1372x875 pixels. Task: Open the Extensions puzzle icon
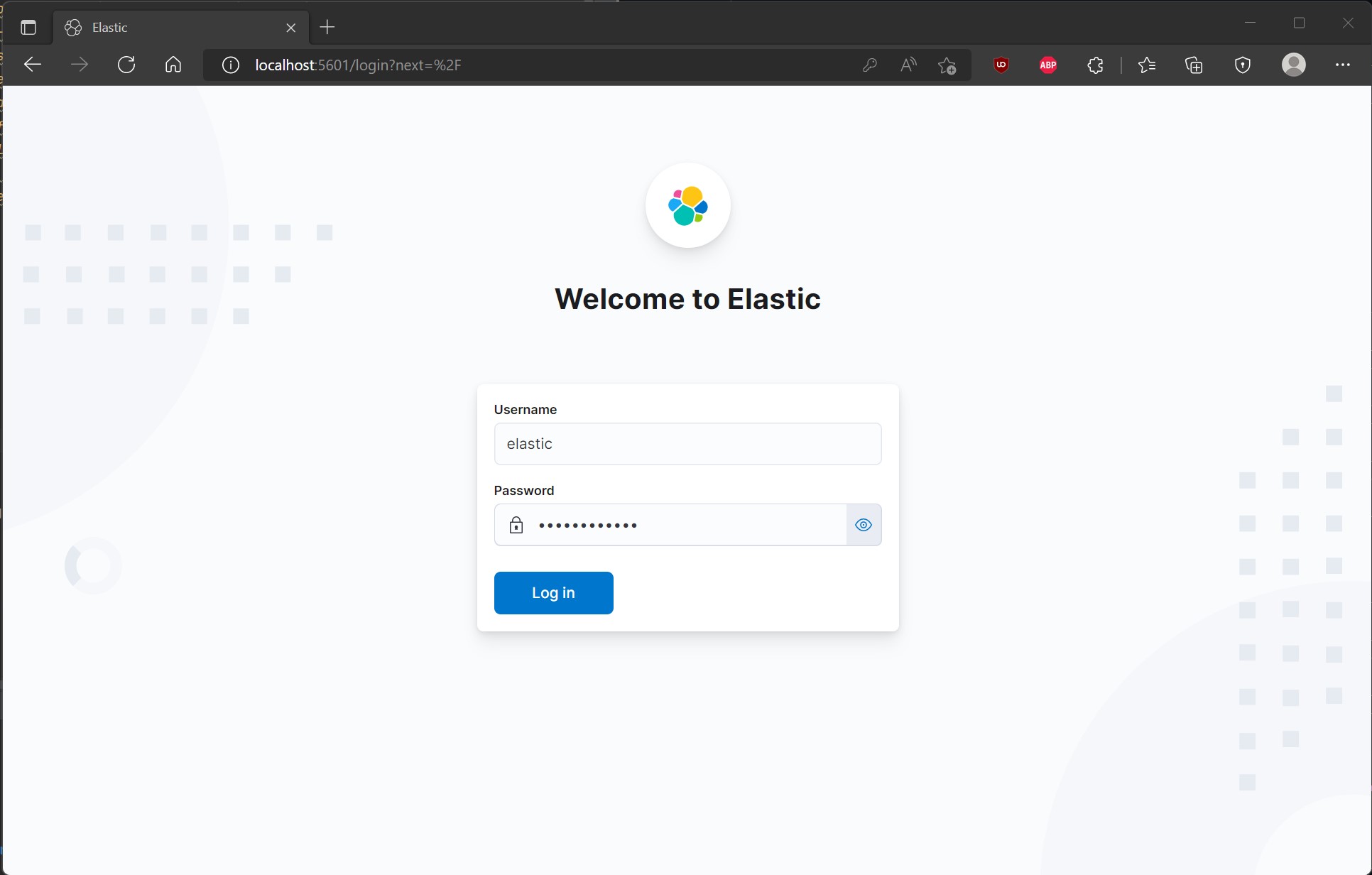(1095, 65)
